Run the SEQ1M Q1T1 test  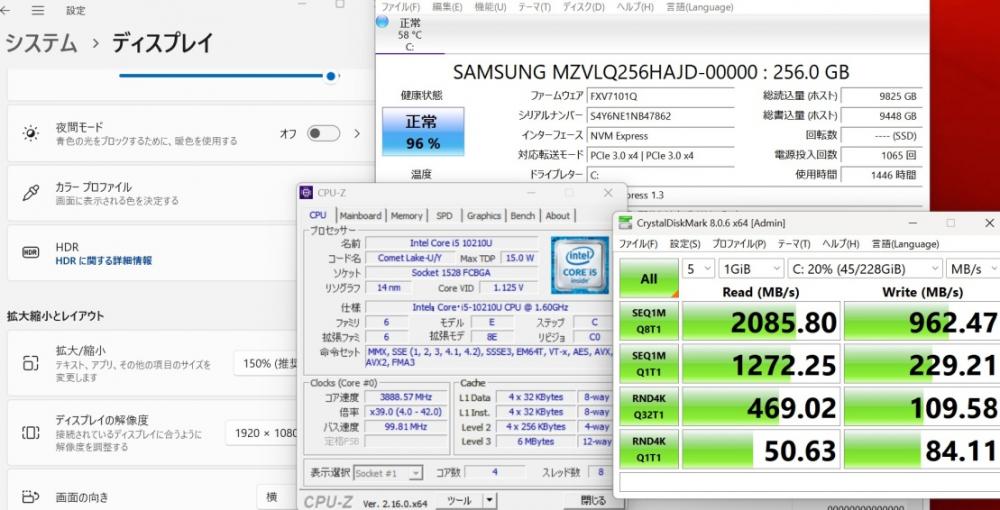649,363
